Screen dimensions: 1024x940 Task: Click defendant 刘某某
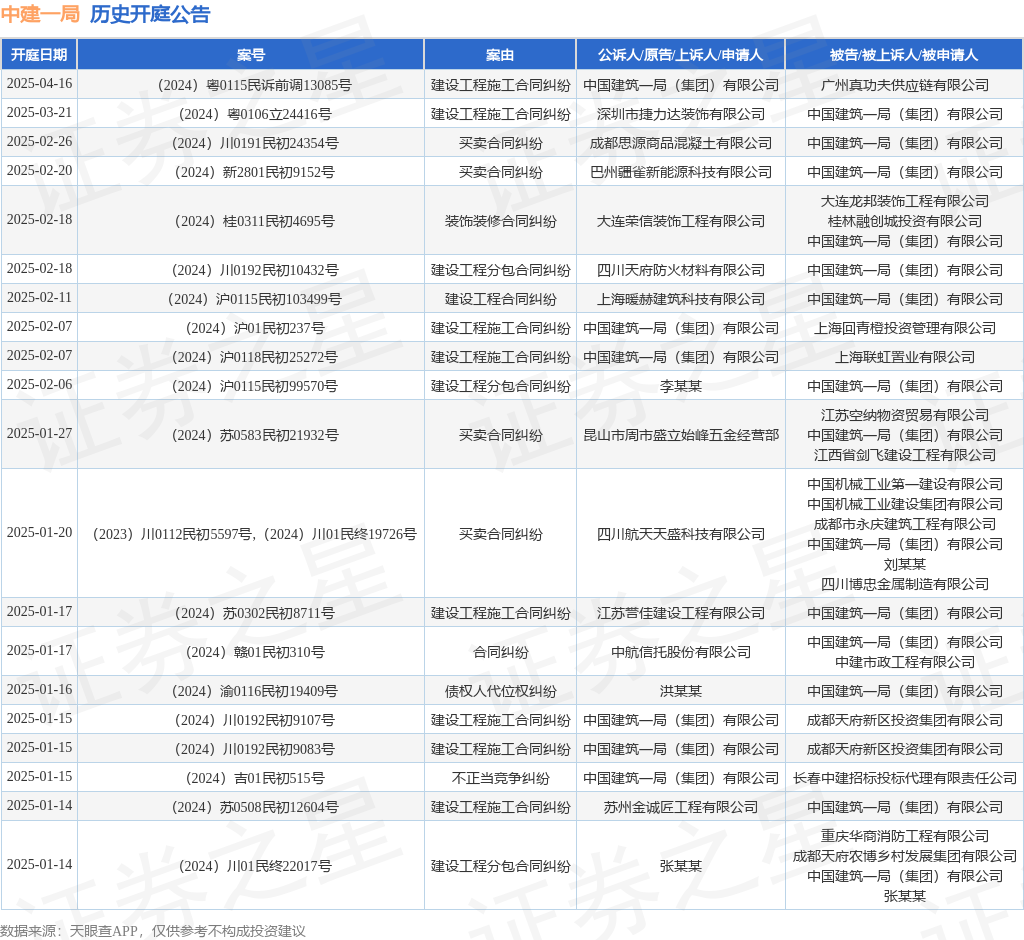pos(904,564)
